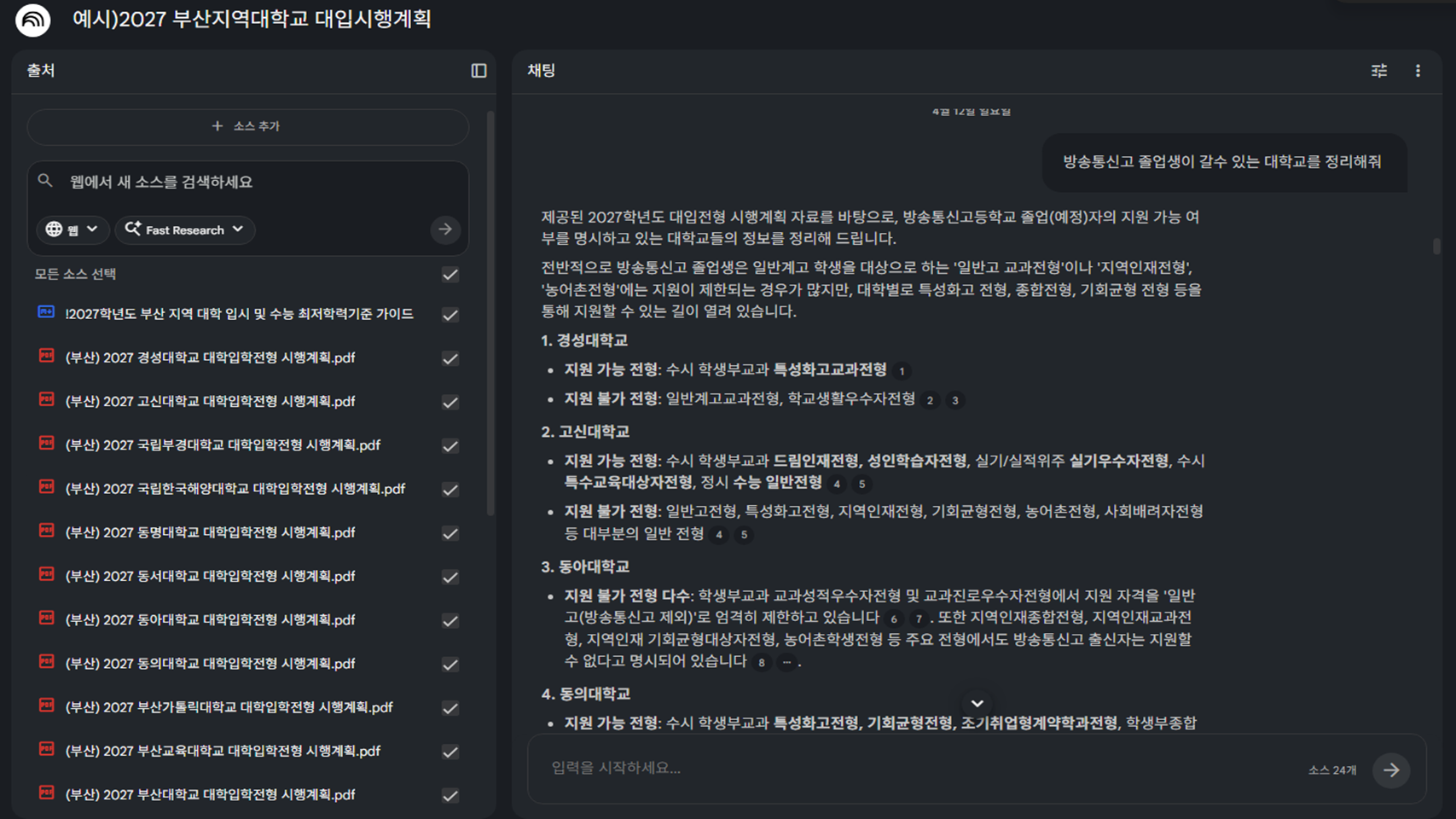Open 동의대학교 대학입학전형 시행계획.pdf source
Image resolution: width=1456 pixels, height=819 pixels.
(211, 664)
